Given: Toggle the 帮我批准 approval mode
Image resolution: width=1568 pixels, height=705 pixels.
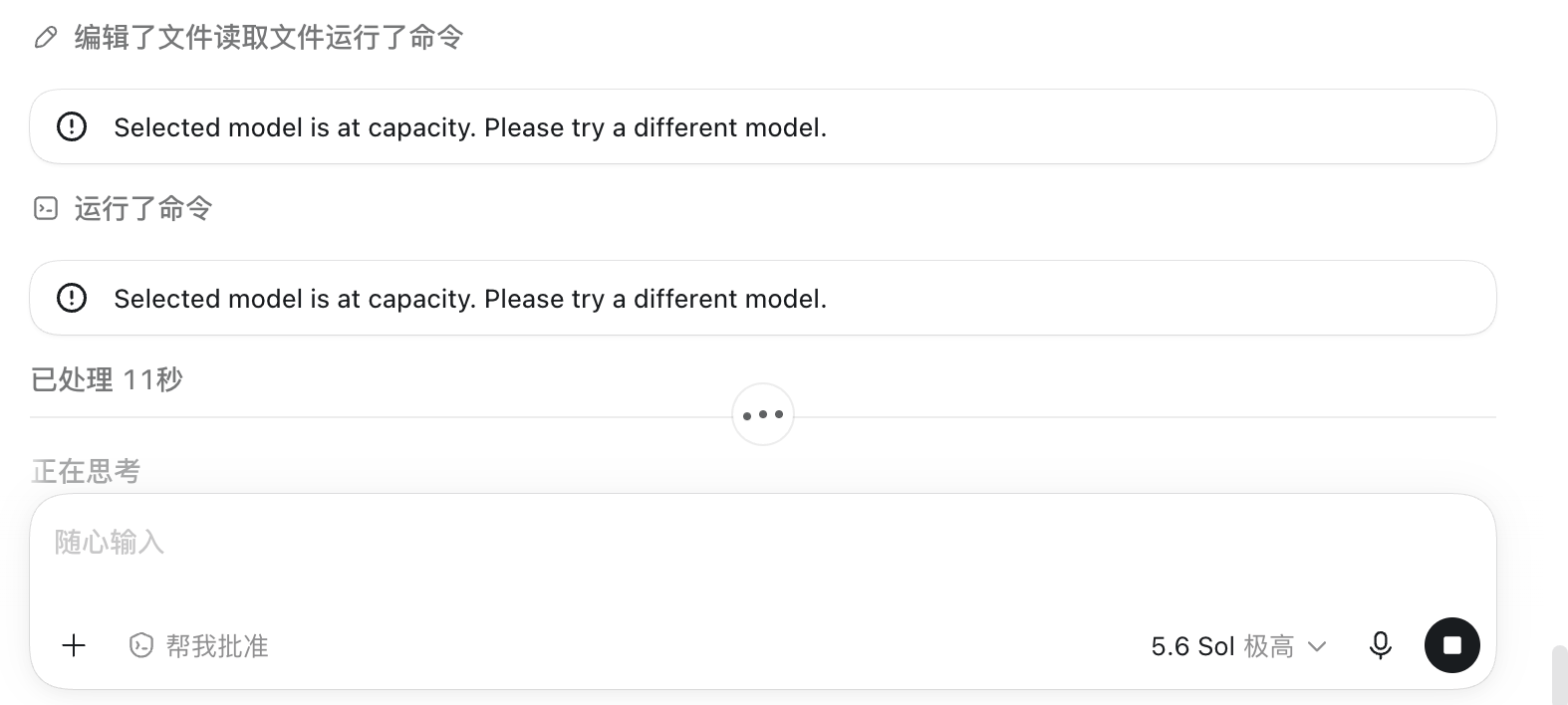Looking at the screenshot, I should click(x=199, y=645).
